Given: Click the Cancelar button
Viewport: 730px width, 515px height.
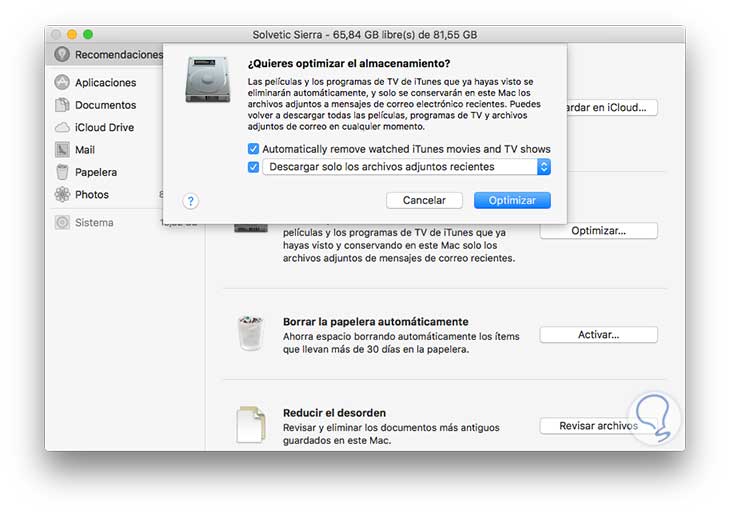Looking at the screenshot, I should (x=424, y=200).
